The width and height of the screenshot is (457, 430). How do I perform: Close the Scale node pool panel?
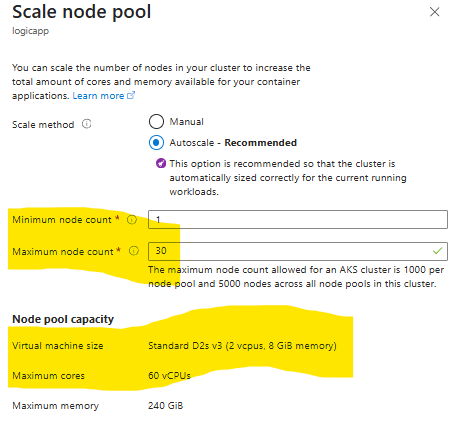pos(434,12)
